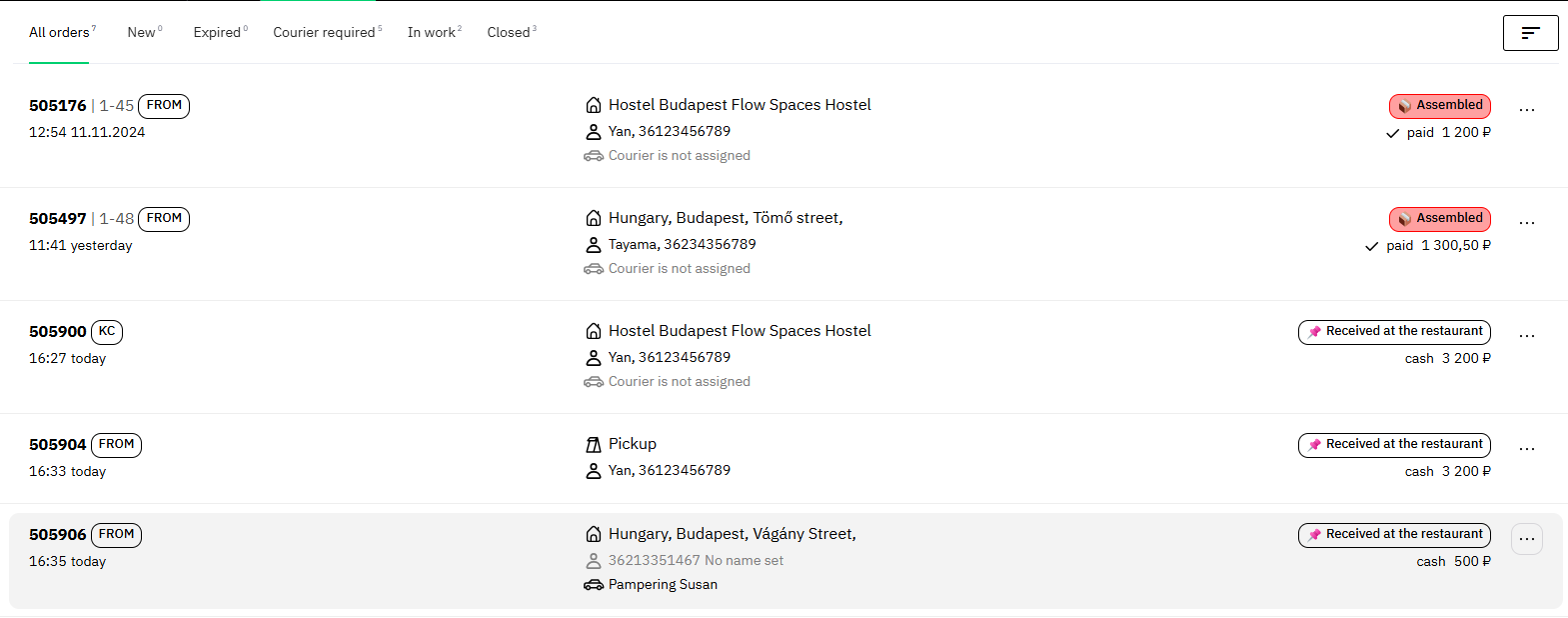Select the order 505906 row on Vágány Street

tap(785, 561)
